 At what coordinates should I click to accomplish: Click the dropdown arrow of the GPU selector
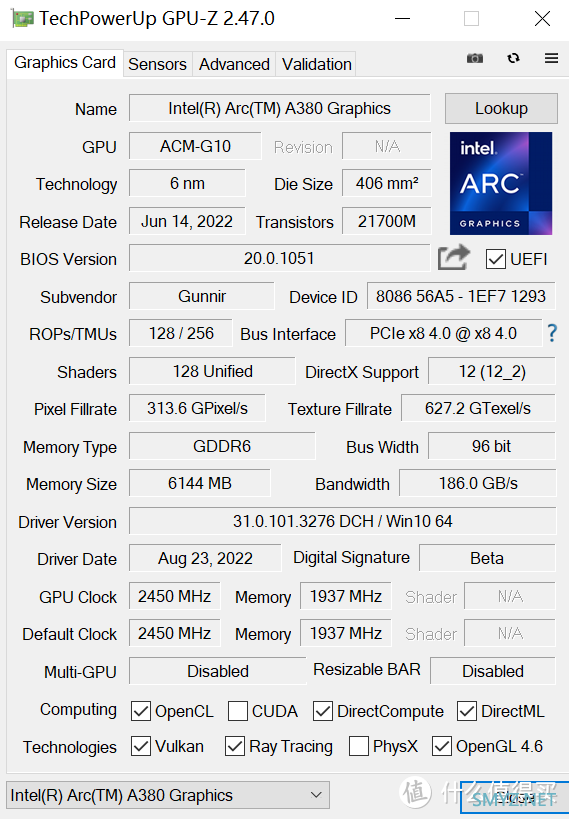316,795
